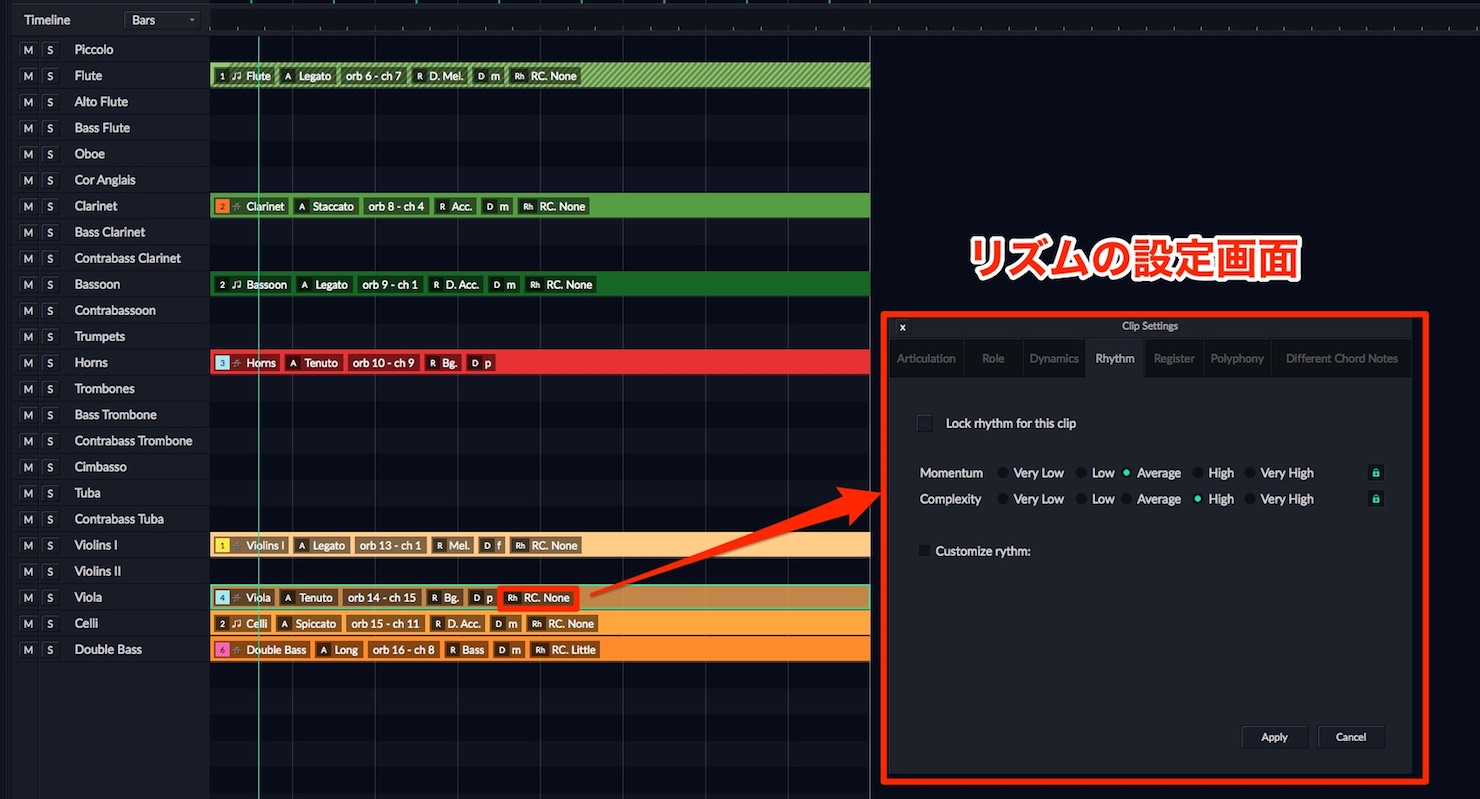Click the Flute clip RC. None rhythm tag
The height and width of the screenshot is (799, 1480).
coord(545,76)
